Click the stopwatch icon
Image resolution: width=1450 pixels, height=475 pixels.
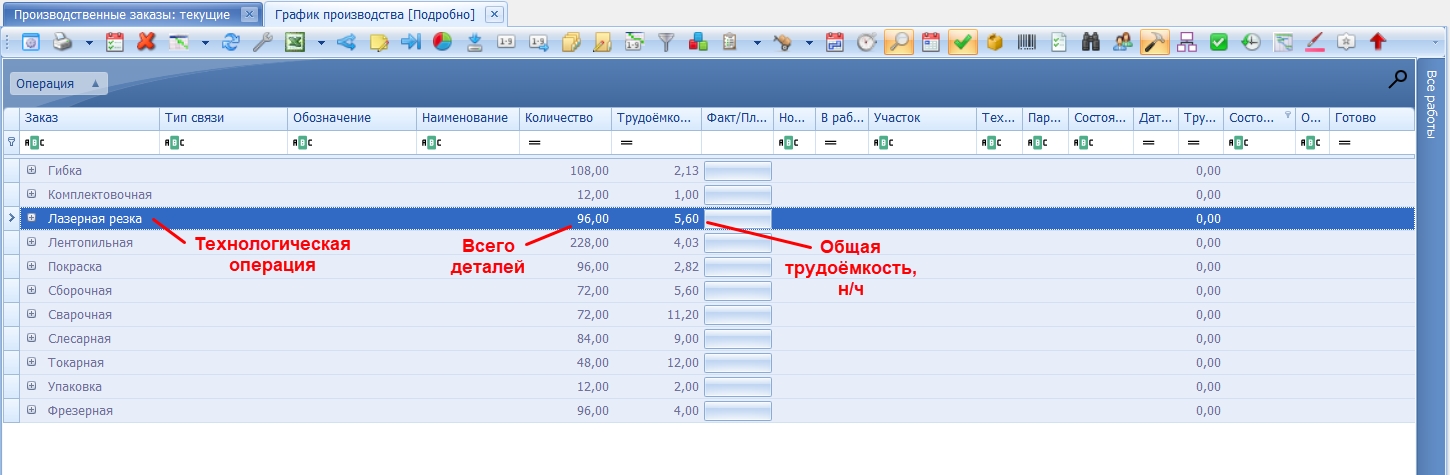(867, 42)
